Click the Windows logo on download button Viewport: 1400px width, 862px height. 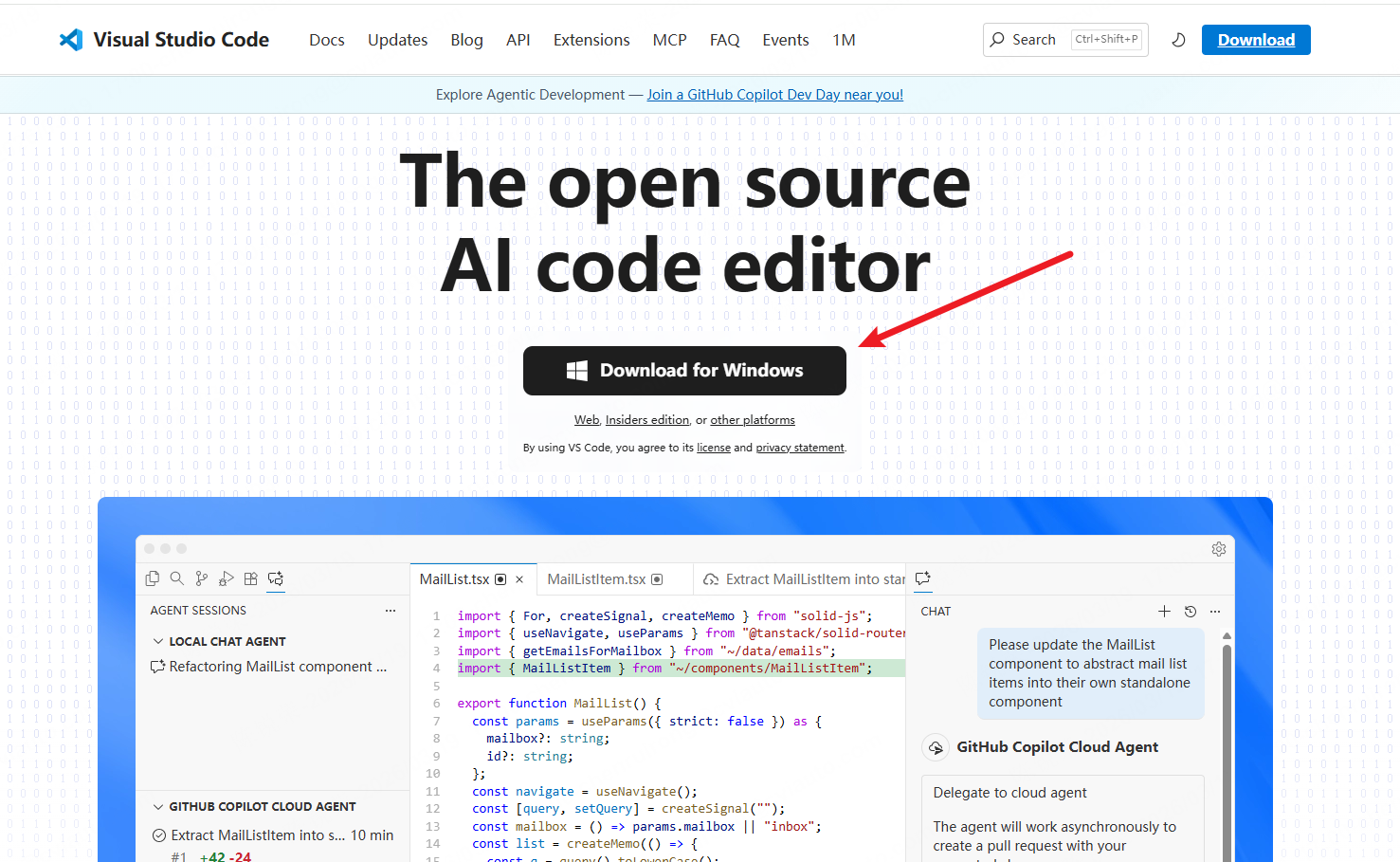[576, 371]
